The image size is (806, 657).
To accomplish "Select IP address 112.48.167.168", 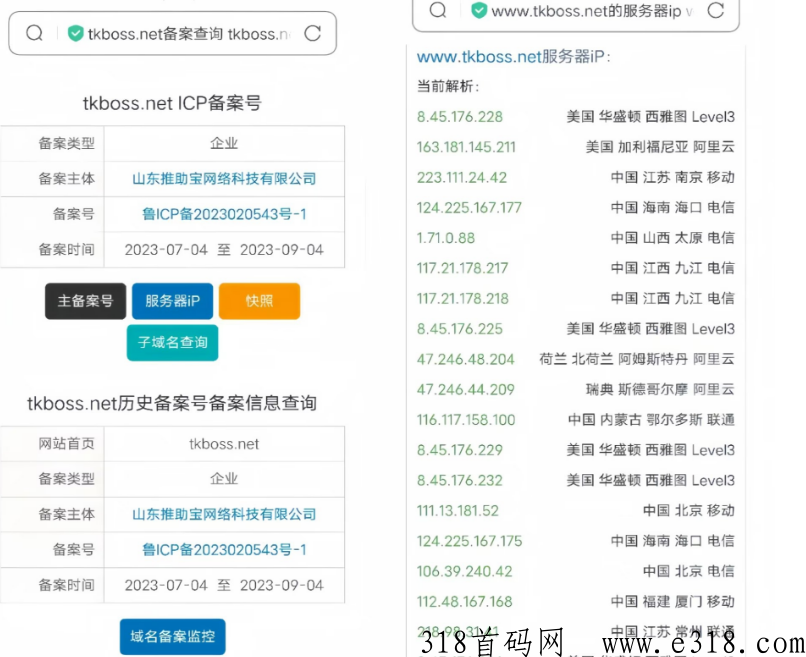I will point(464,602).
